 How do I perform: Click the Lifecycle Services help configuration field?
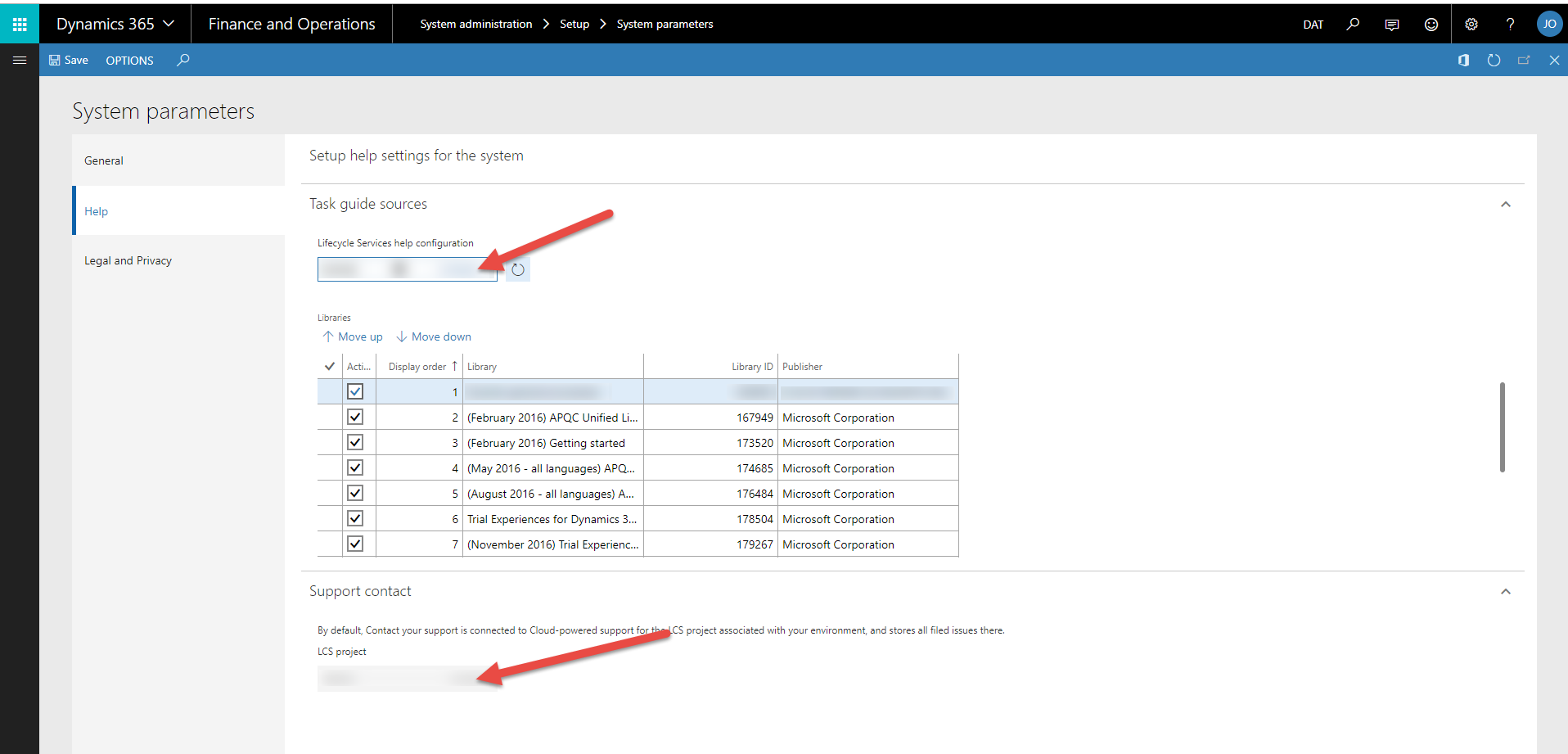coord(407,269)
